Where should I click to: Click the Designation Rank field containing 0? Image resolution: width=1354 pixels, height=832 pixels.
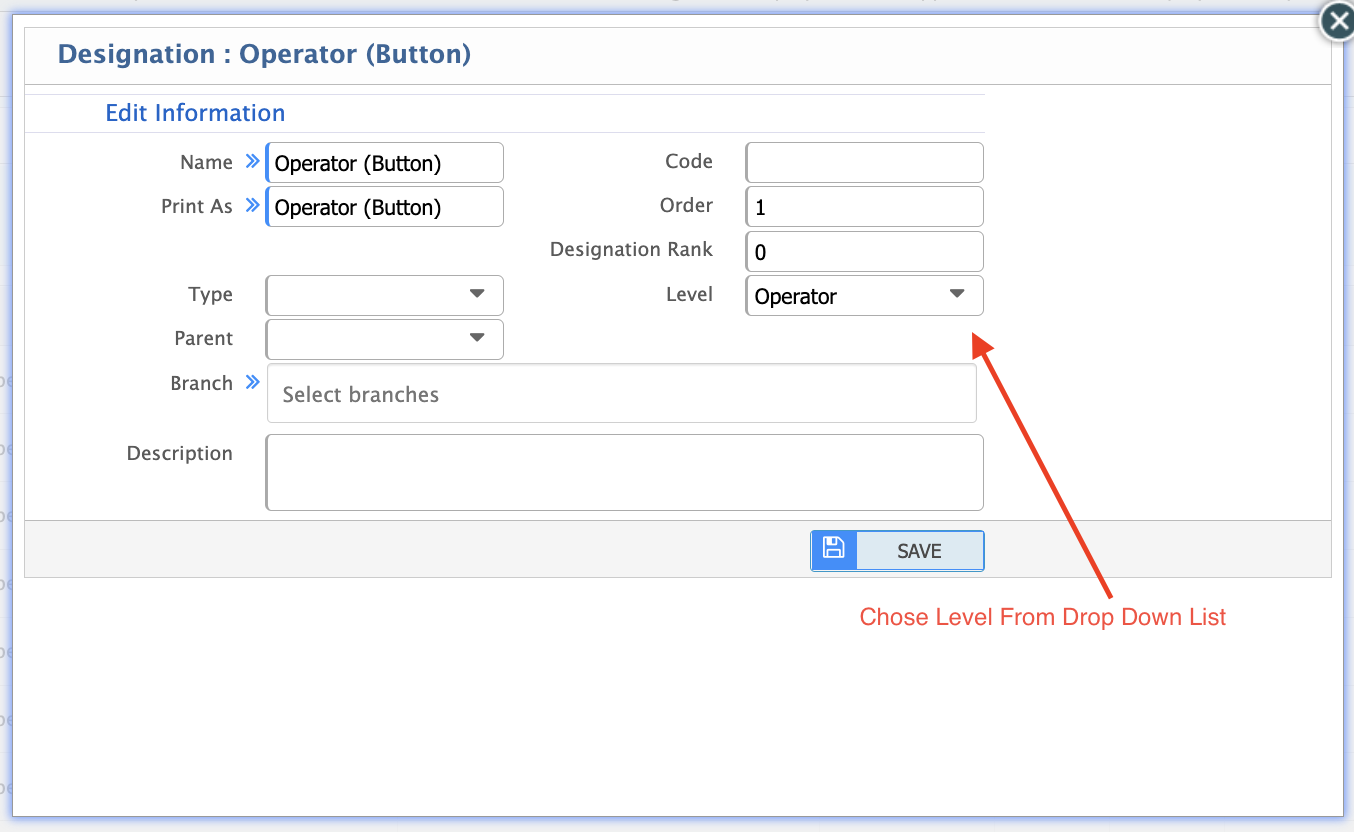(x=864, y=251)
